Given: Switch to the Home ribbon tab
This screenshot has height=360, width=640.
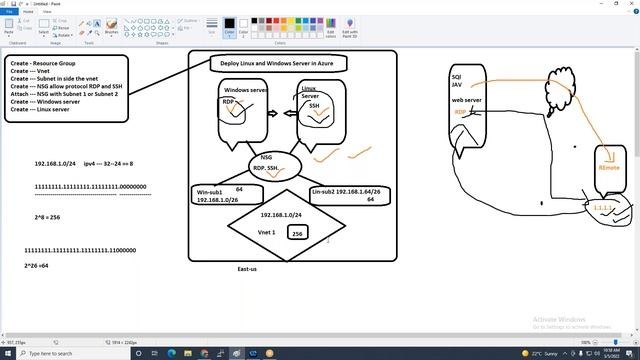Looking at the screenshot, I should tap(28, 12).
